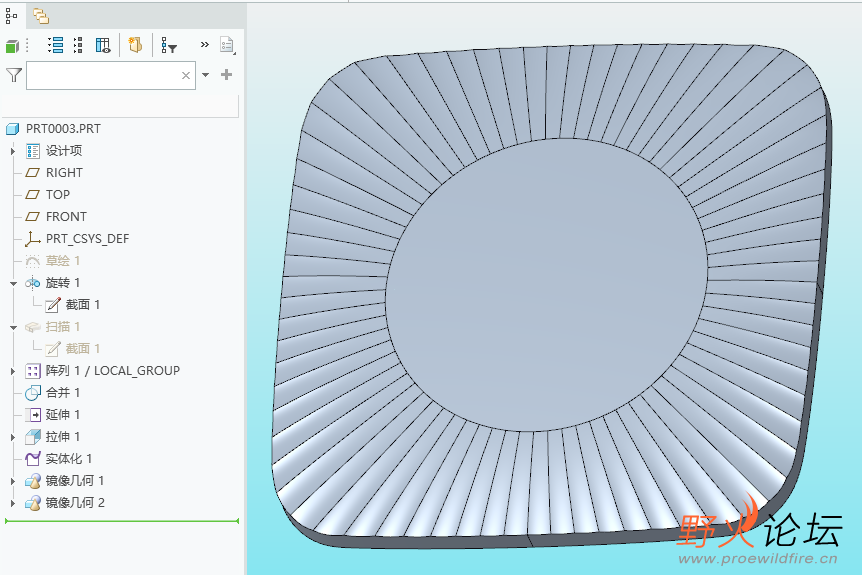Open the tree settings list icon
The height and width of the screenshot is (575, 862).
(x=227, y=45)
